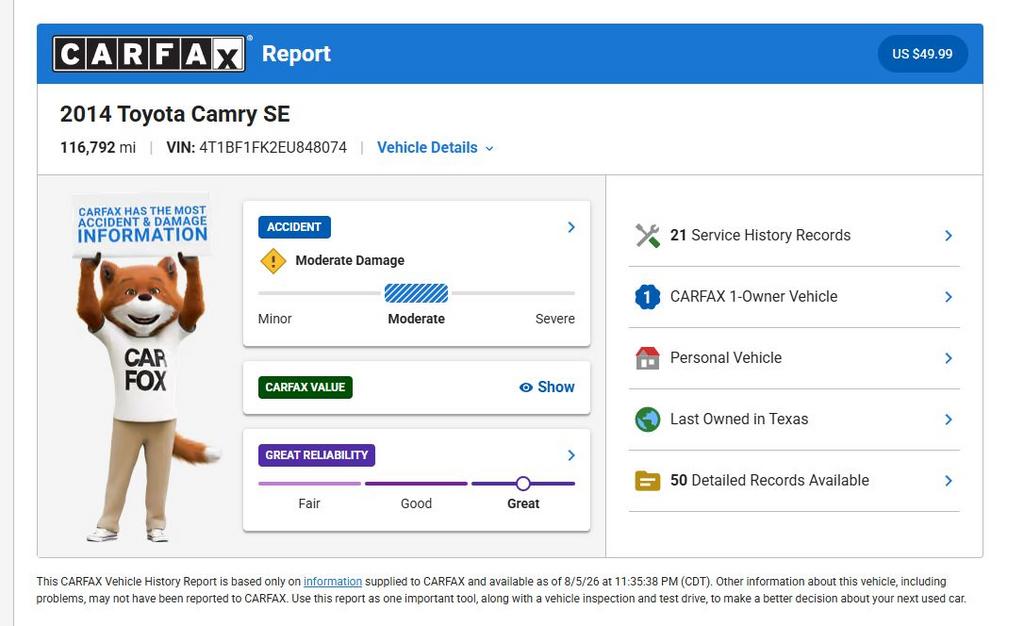This screenshot has width=1024, height=626.
Task: Click the house Personal Vehicle icon
Action: coord(647,358)
